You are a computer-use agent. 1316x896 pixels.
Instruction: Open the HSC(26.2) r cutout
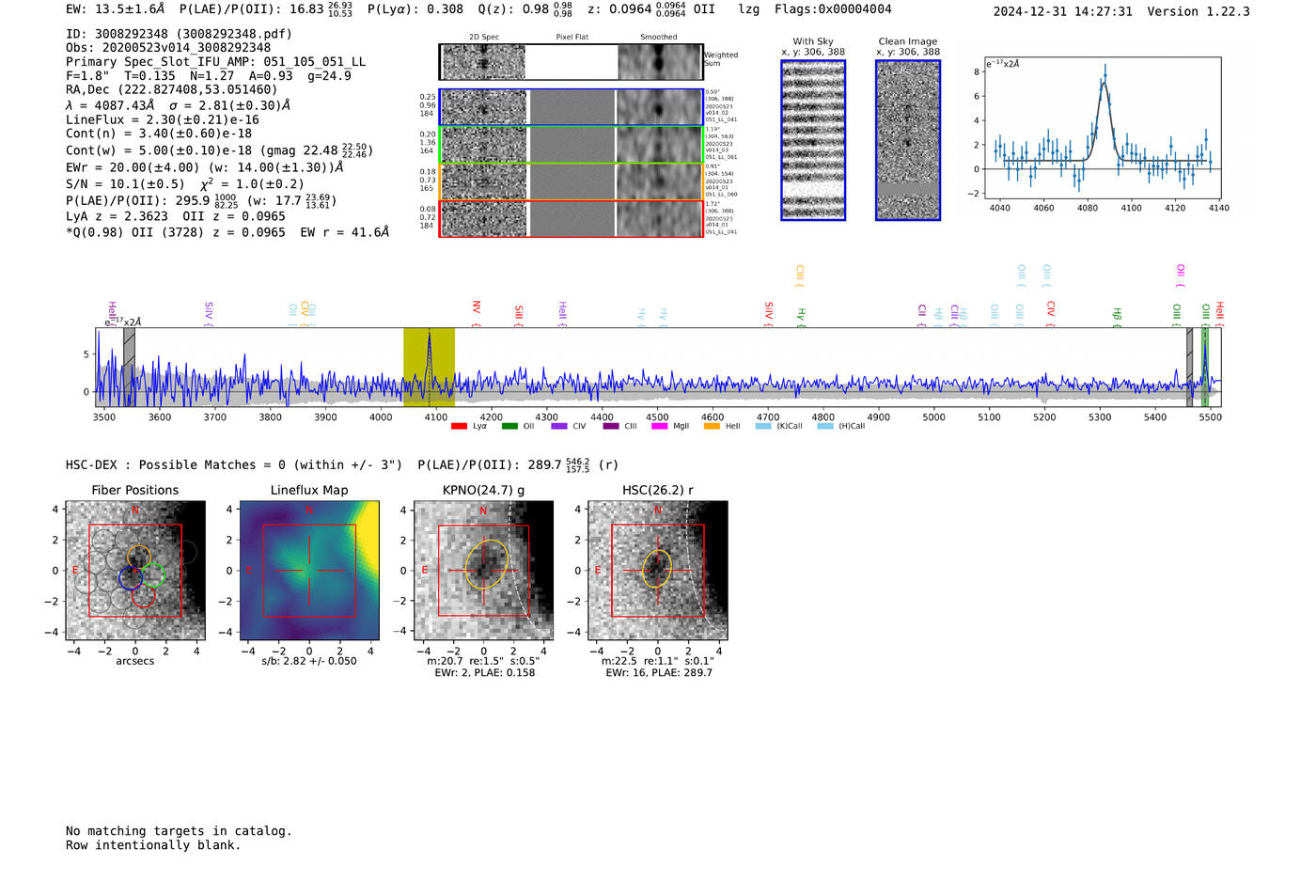click(657, 571)
